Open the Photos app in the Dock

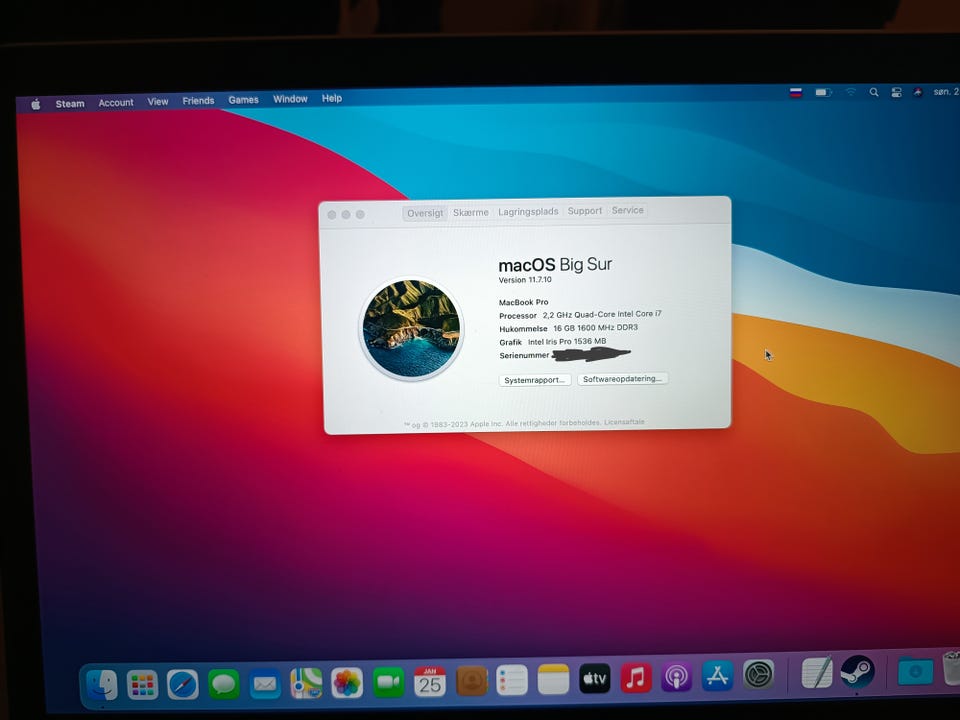tap(347, 683)
